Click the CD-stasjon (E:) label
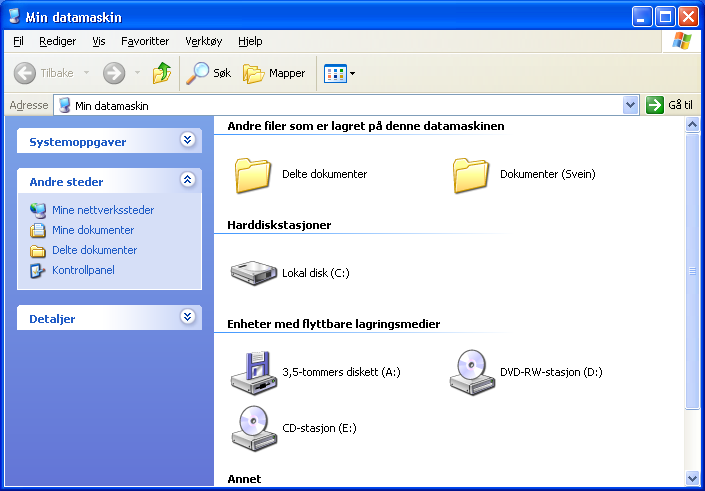 pyautogui.click(x=319, y=428)
